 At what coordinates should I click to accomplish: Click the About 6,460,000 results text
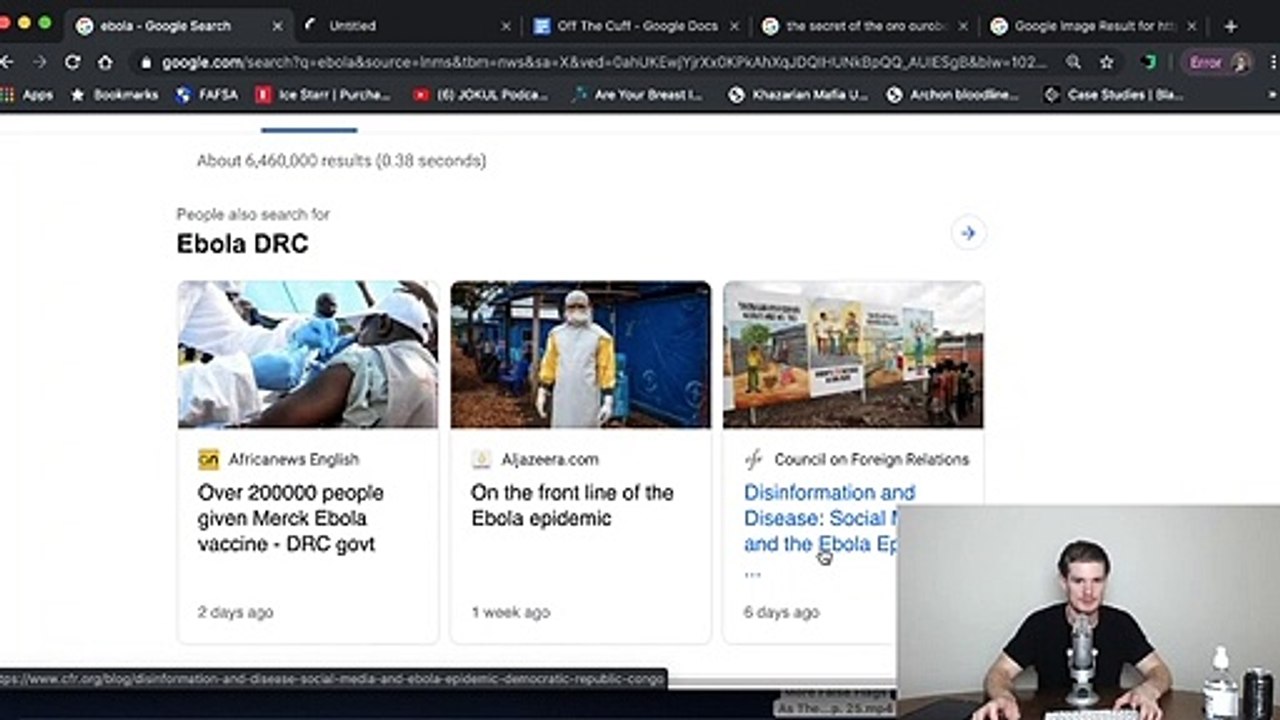341,160
